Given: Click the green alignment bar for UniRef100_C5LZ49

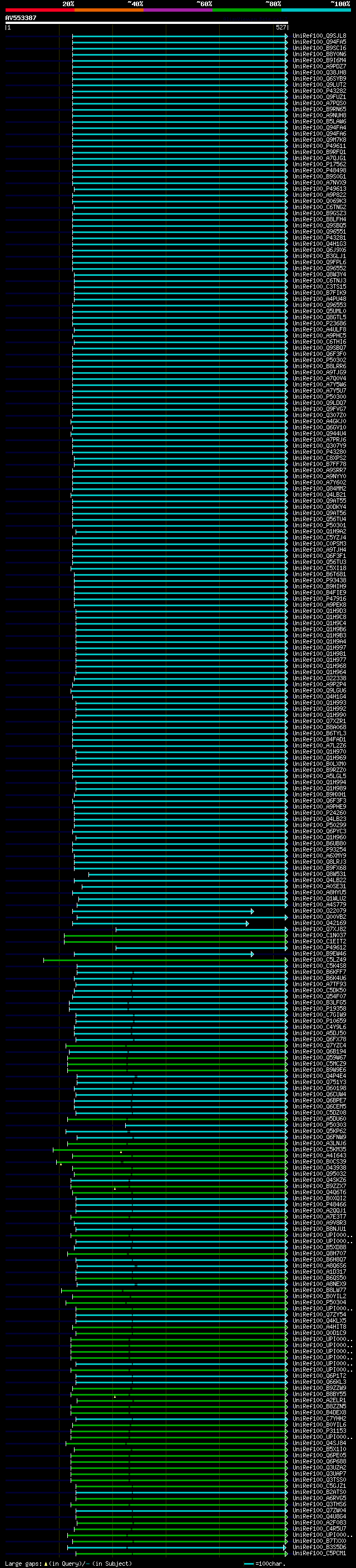Looking at the screenshot, I should pyautogui.click(x=165, y=960).
